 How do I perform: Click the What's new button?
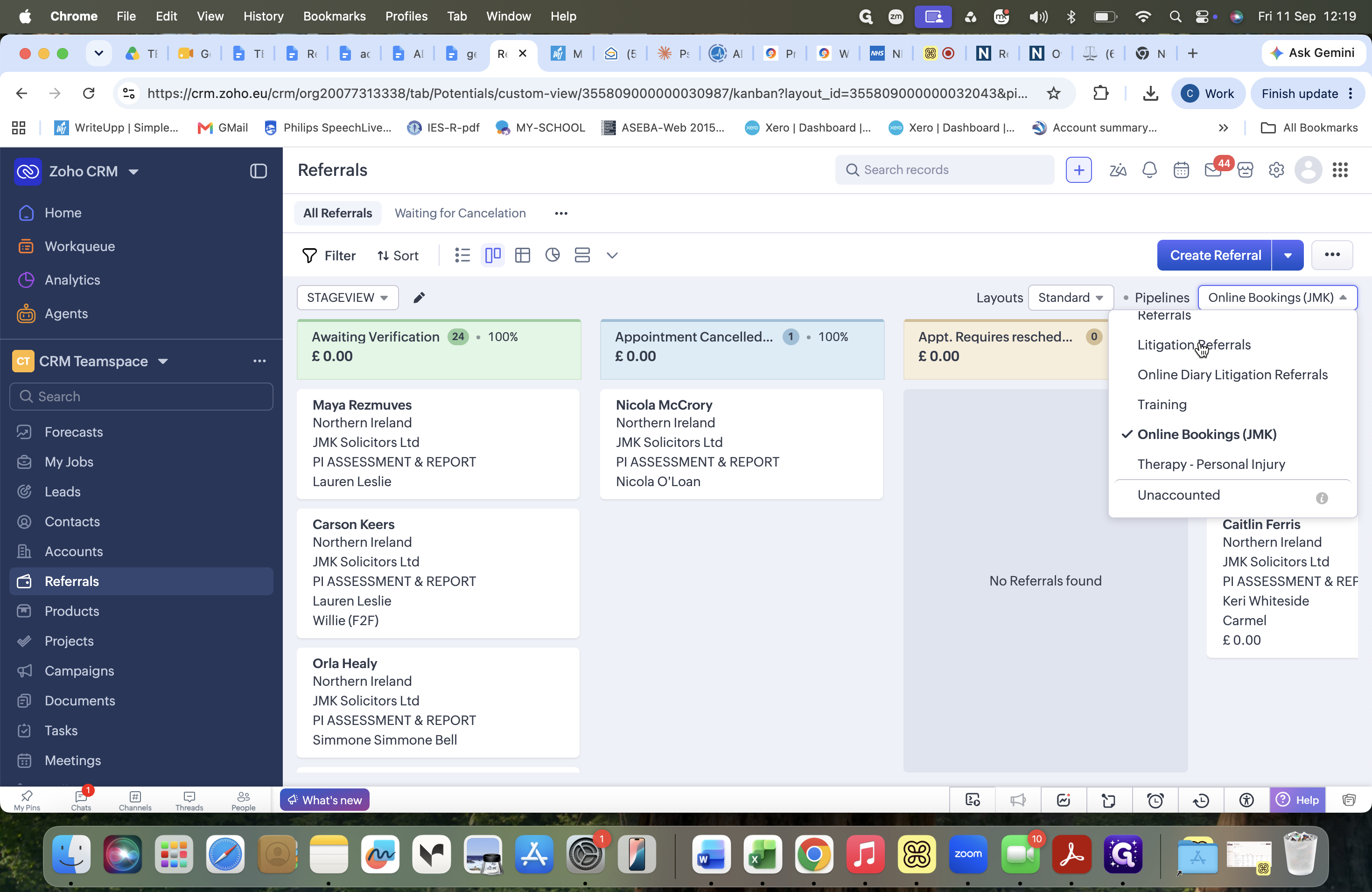324,800
